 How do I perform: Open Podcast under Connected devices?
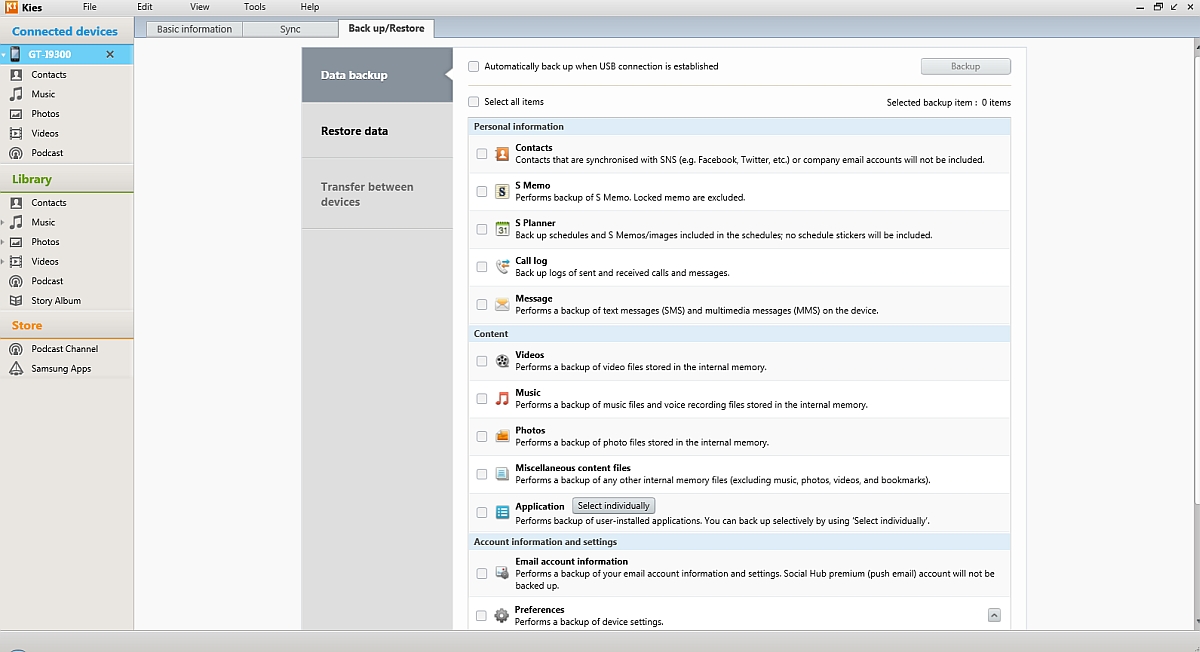click(47, 153)
